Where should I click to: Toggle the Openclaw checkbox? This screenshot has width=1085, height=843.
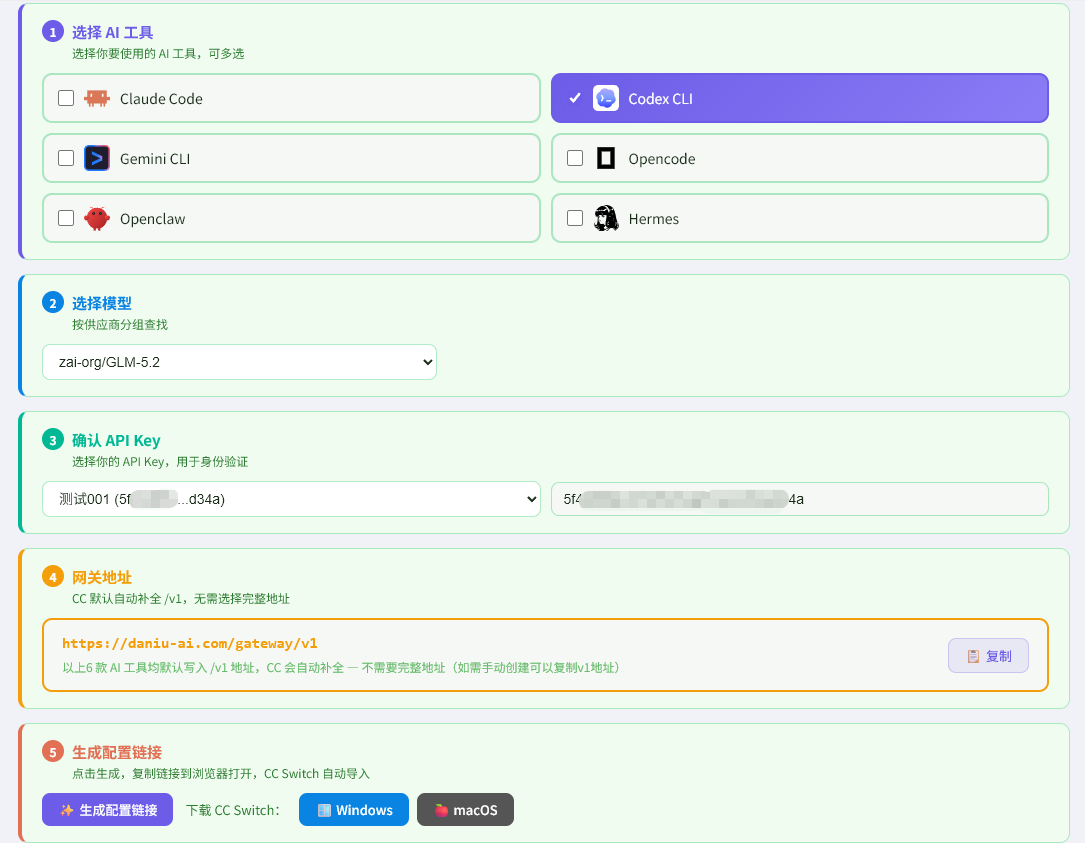click(66, 219)
